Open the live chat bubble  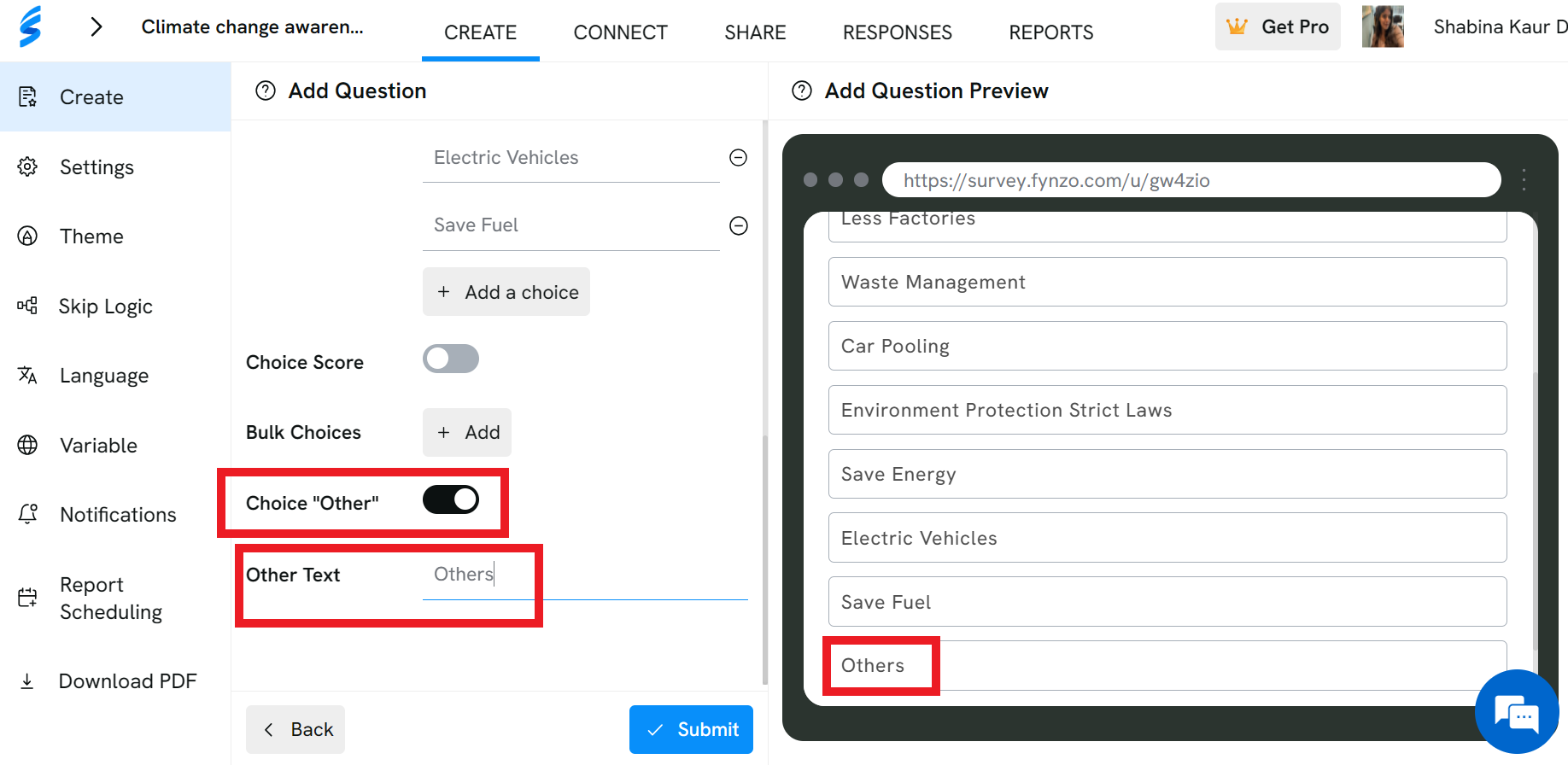click(x=1517, y=712)
